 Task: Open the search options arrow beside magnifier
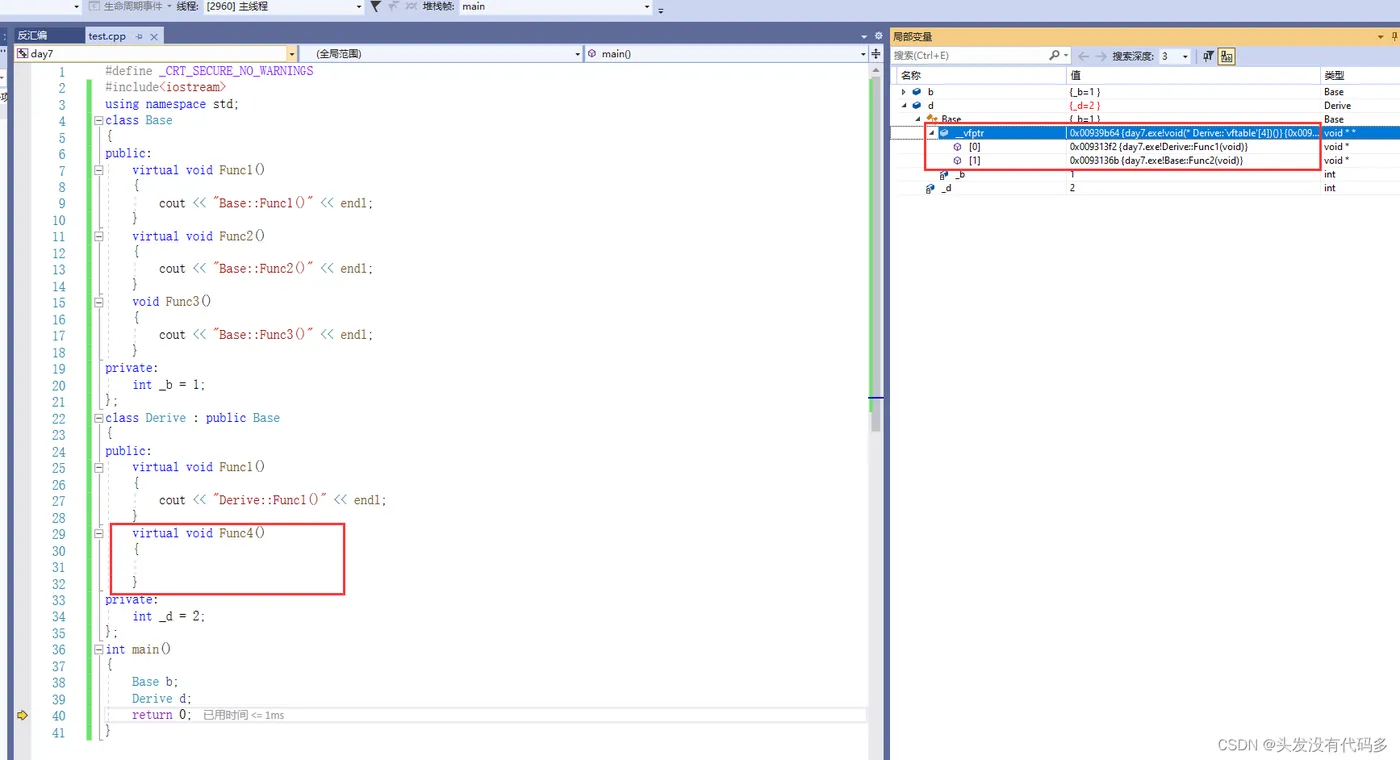tap(1066, 56)
